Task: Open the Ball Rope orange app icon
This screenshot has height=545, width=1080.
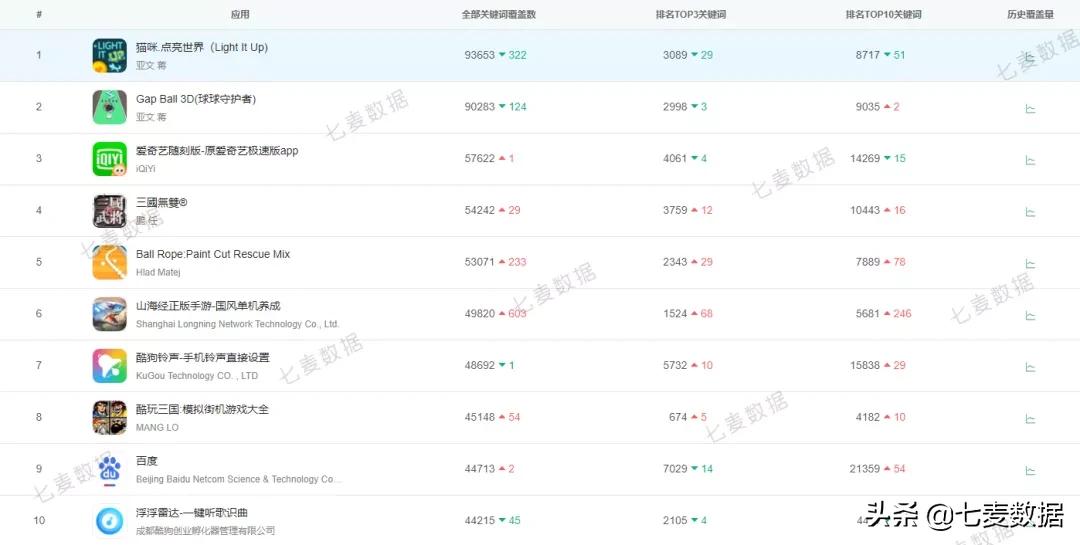Action: tap(110, 263)
